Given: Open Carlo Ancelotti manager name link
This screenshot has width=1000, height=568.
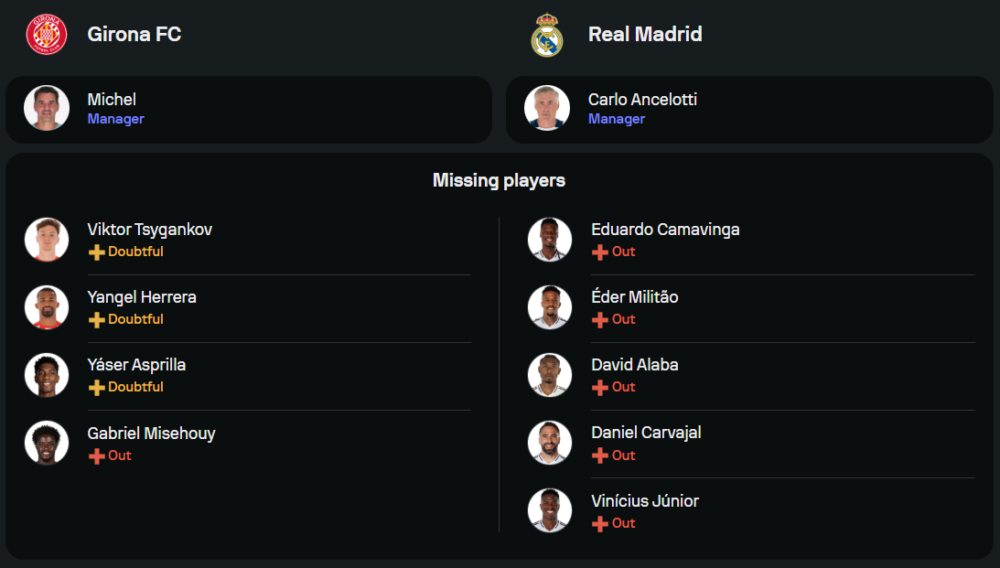Looking at the screenshot, I should tap(642, 99).
